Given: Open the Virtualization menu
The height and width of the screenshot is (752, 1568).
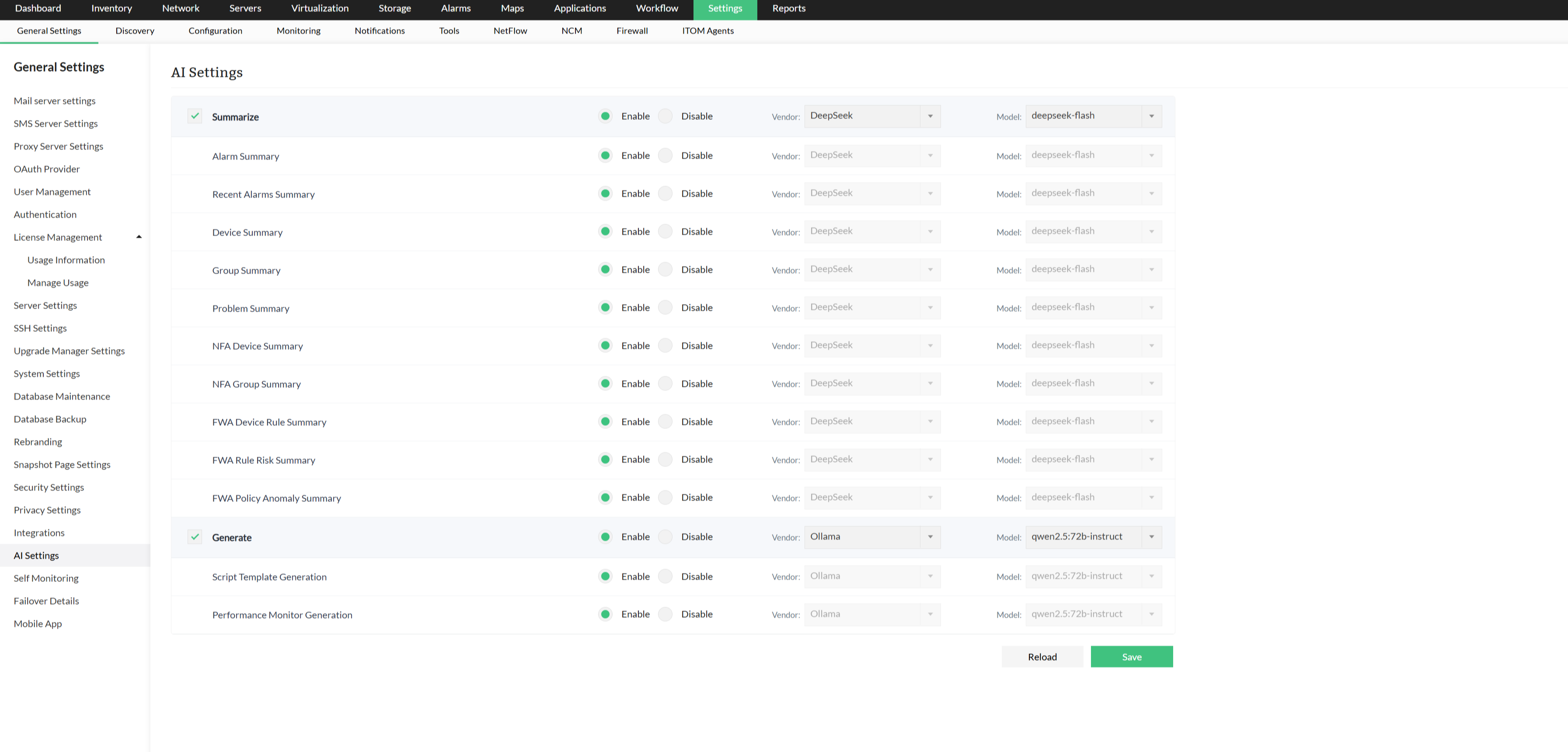Looking at the screenshot, I should (320, 8).
